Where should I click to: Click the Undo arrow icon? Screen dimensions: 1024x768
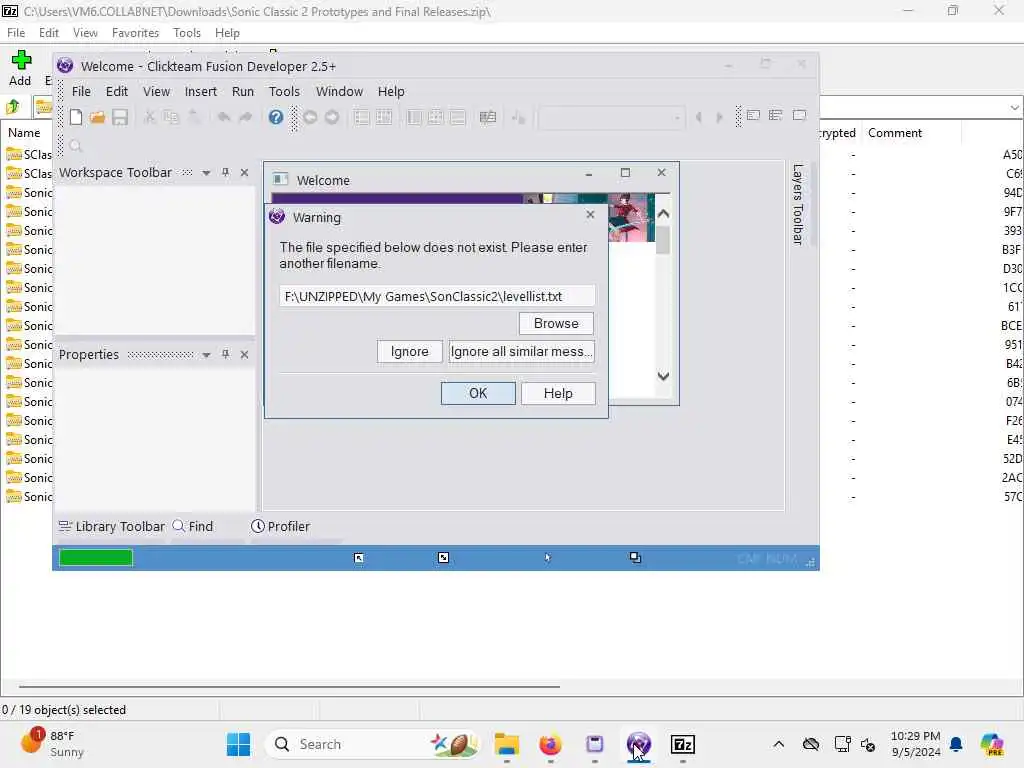point(223,117)
